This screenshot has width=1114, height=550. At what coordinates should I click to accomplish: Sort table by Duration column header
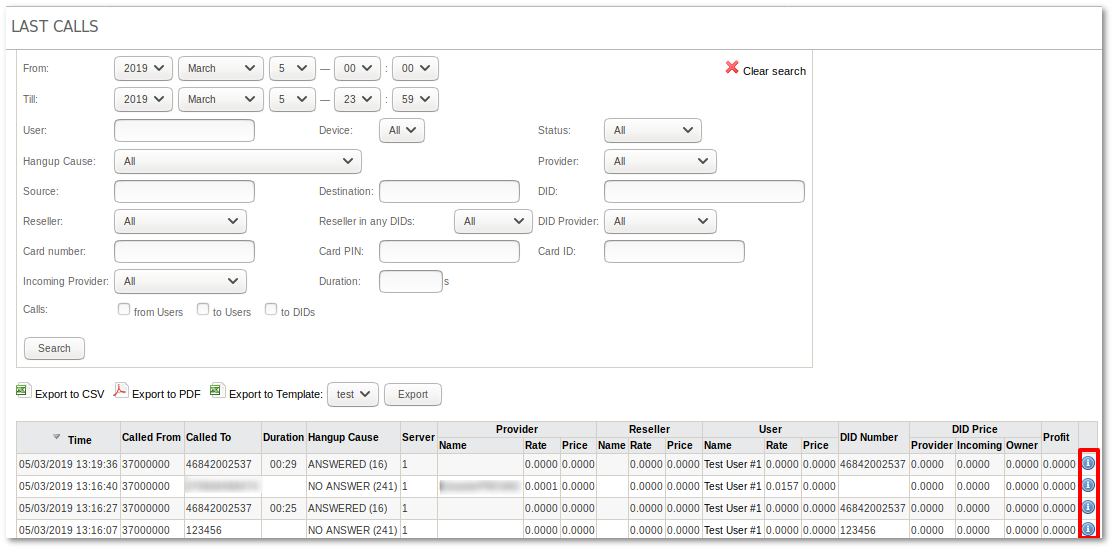(x=283, y=438)
